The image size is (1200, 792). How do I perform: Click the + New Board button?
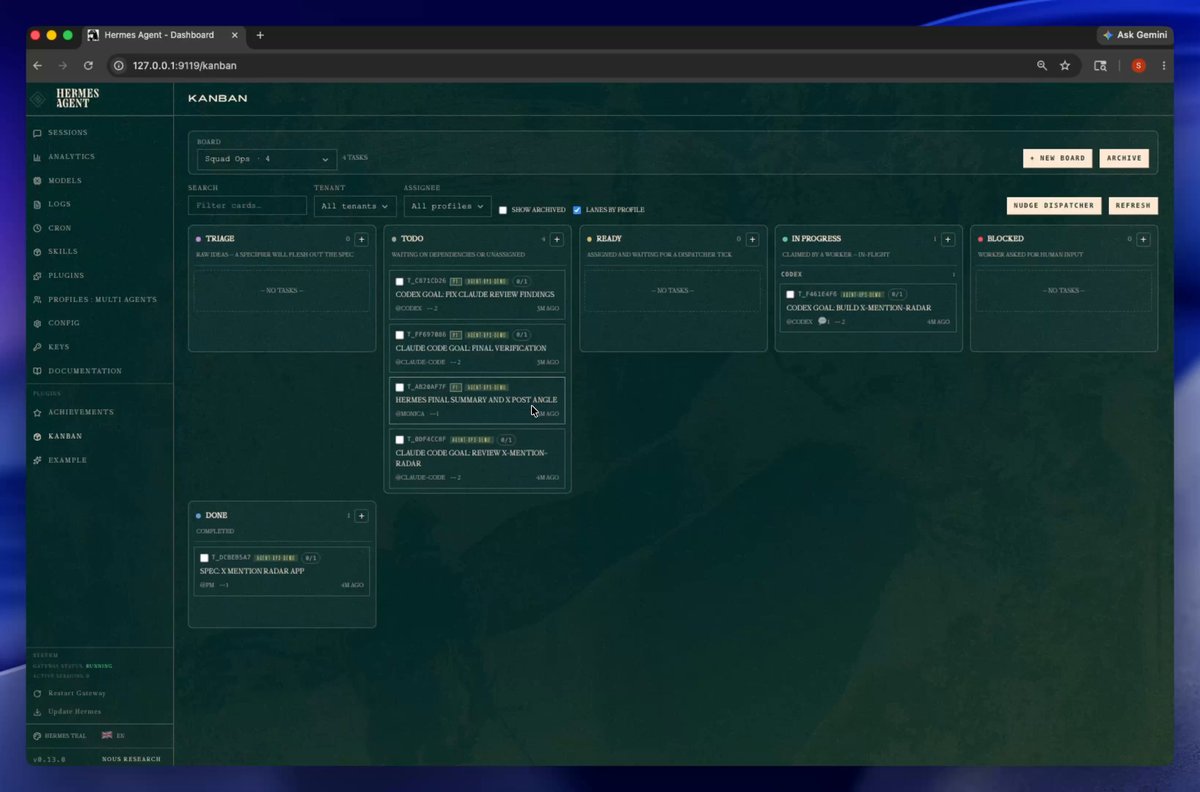coord(1057,158)
